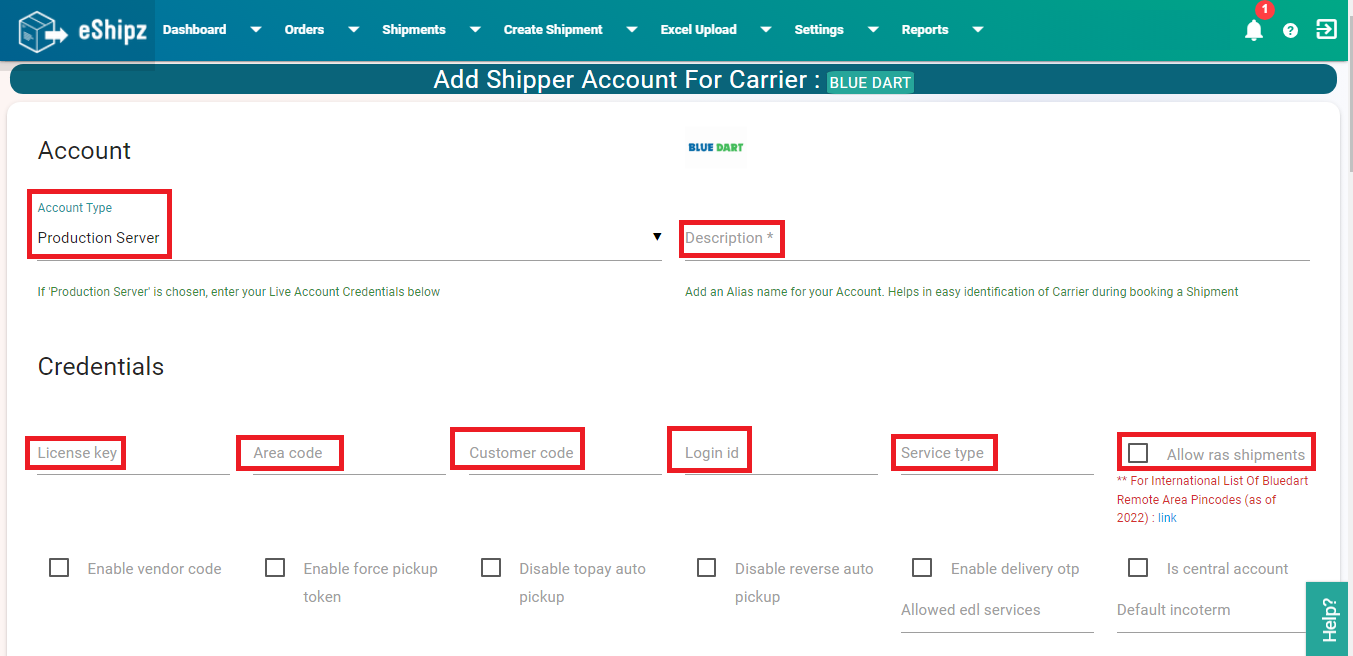Open the Excel Upload menu
Viewport: 1353px width, 656px height.
click(x=699, y=30)
